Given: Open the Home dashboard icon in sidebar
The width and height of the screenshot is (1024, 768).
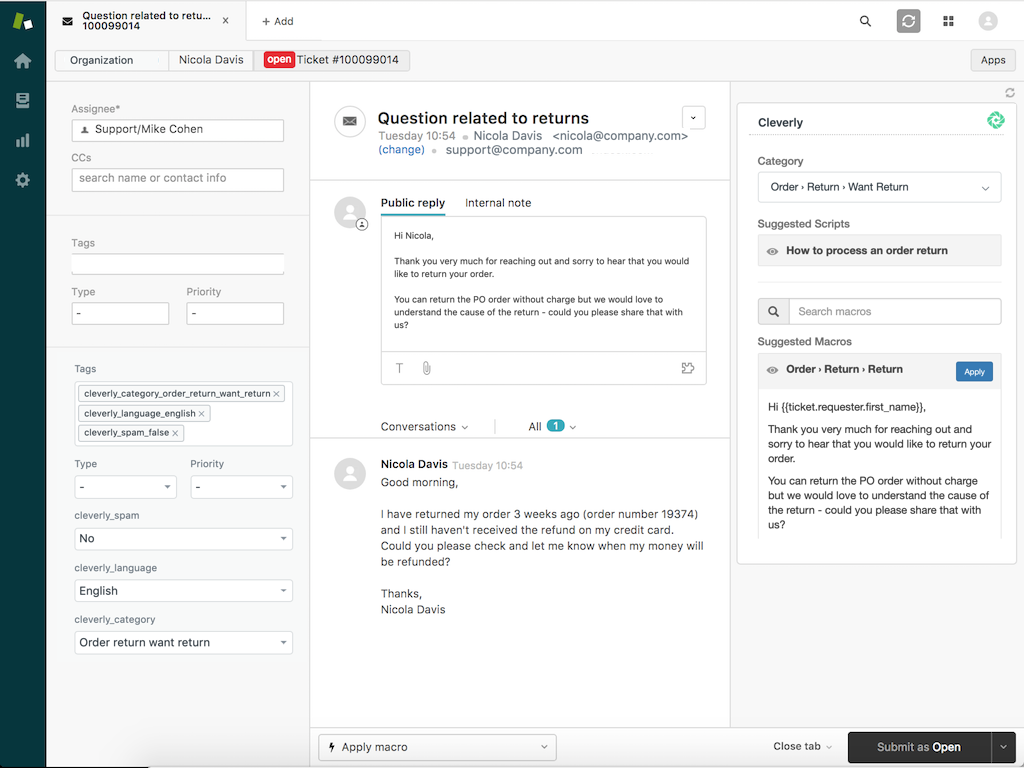Looking at the screenshot, I should pos(22,61).
